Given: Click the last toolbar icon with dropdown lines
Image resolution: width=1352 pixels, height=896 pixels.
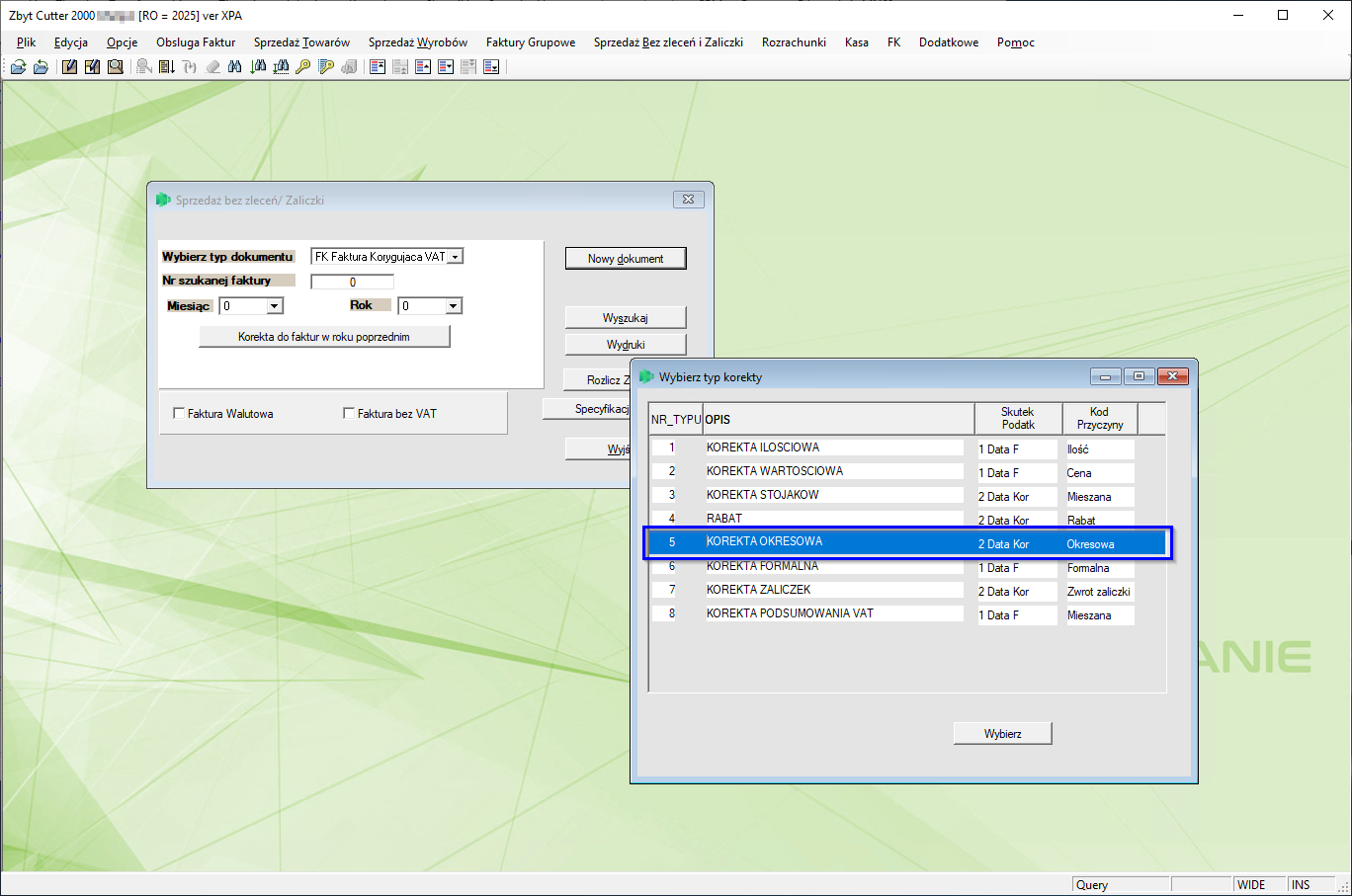Looking at the screenshot, I should [491, 67].
